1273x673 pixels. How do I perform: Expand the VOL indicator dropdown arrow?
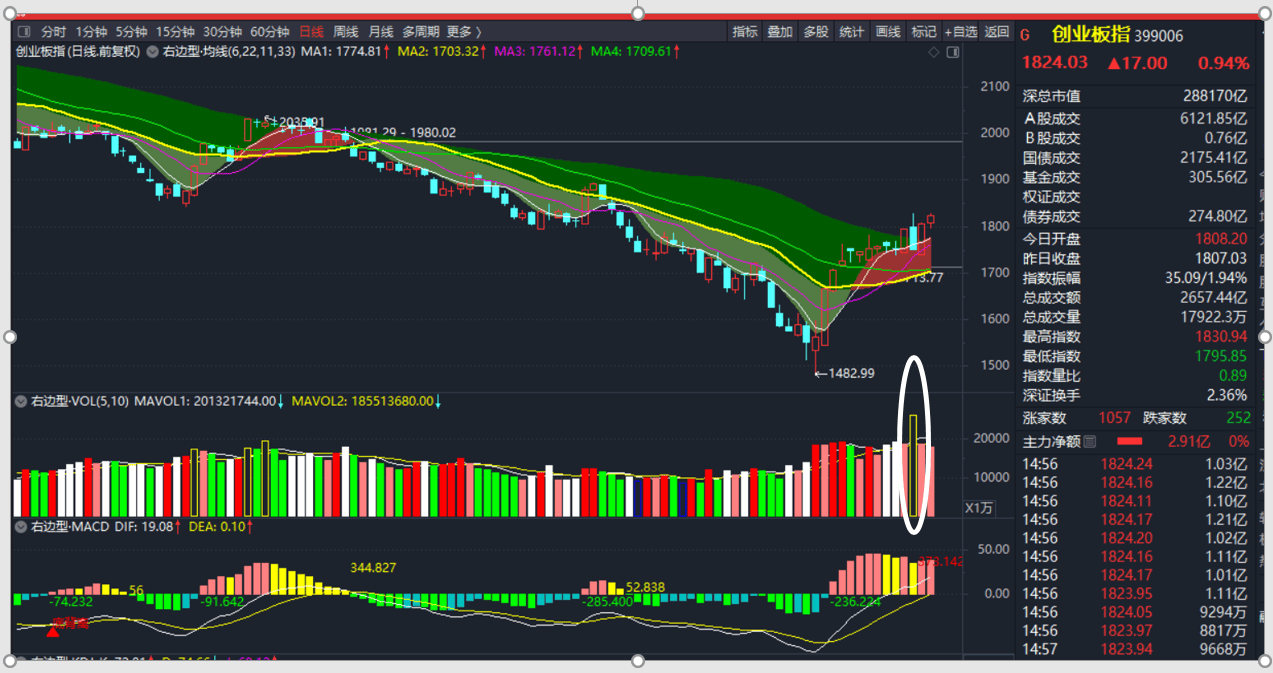[20, 401]
